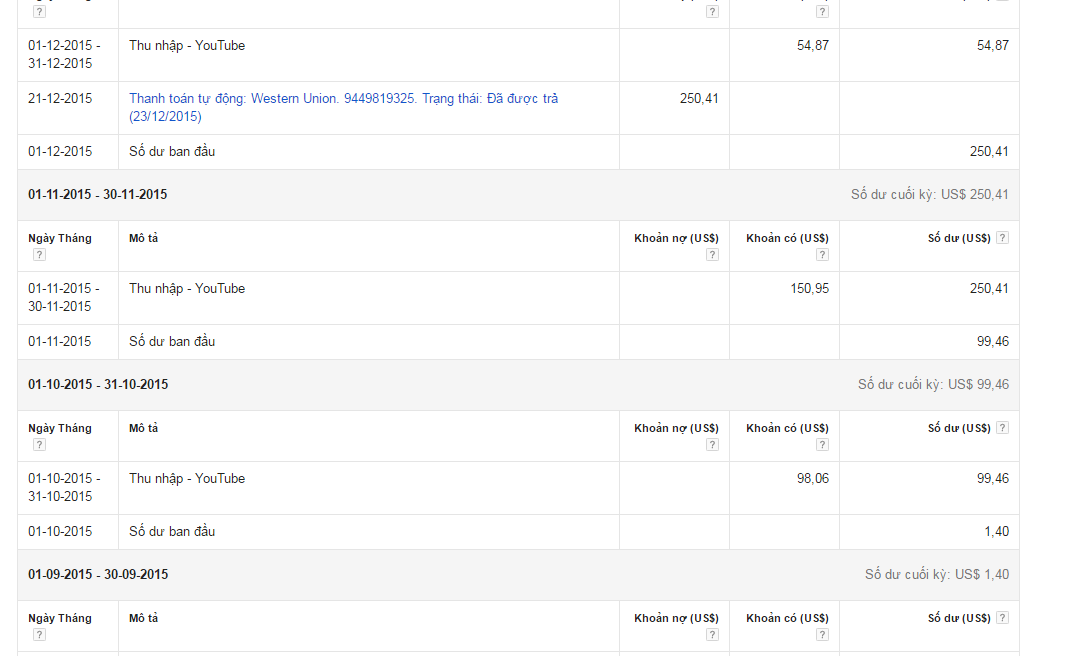Click Số dư ban đầu row dated 01-12-2015
Viewport: 1080px width, 656px height.
(172, 152)
